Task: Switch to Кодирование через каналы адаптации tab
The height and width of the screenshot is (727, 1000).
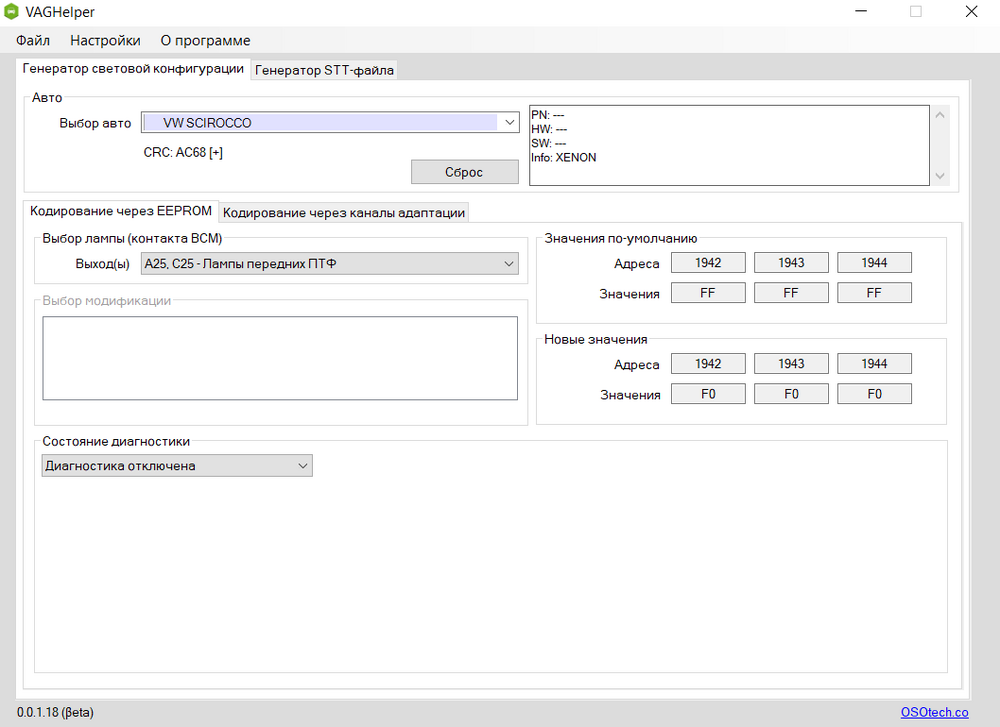Action: point(344,212)
